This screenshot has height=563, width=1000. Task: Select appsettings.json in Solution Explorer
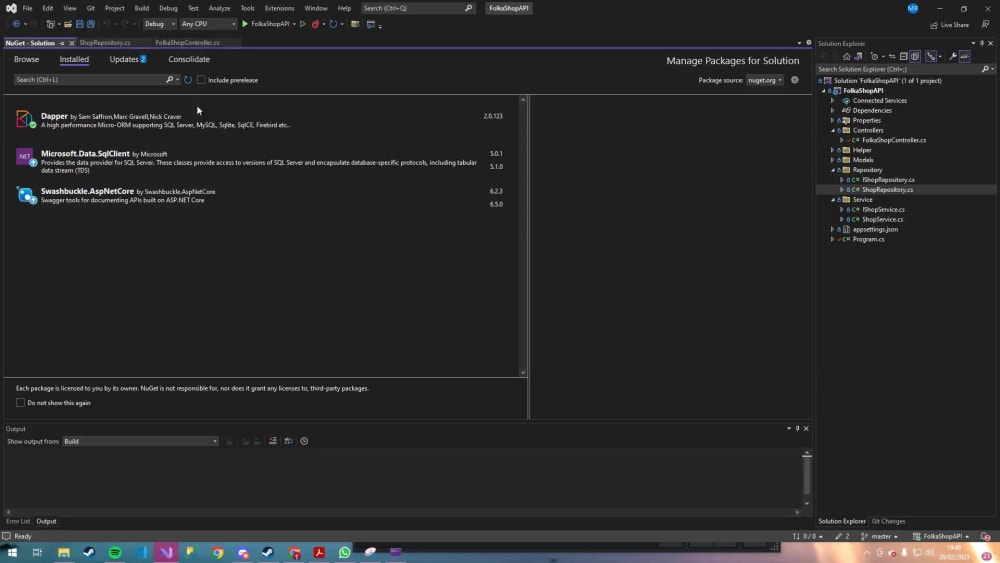coord(875,230)
